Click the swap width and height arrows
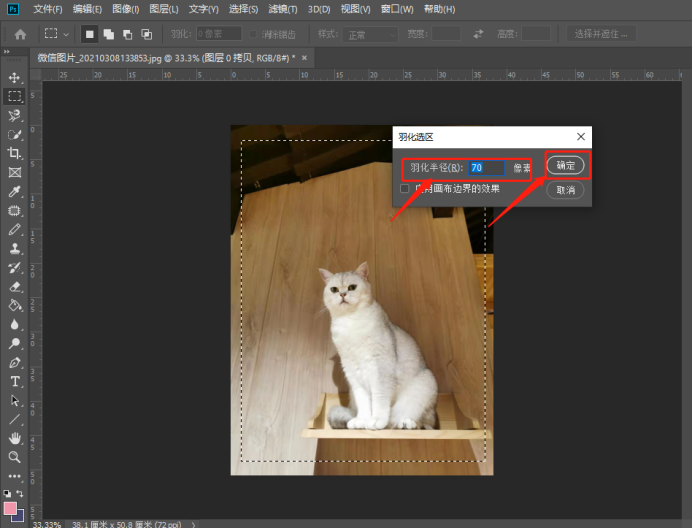The image size is (692, 528). (x=478, y=34)
